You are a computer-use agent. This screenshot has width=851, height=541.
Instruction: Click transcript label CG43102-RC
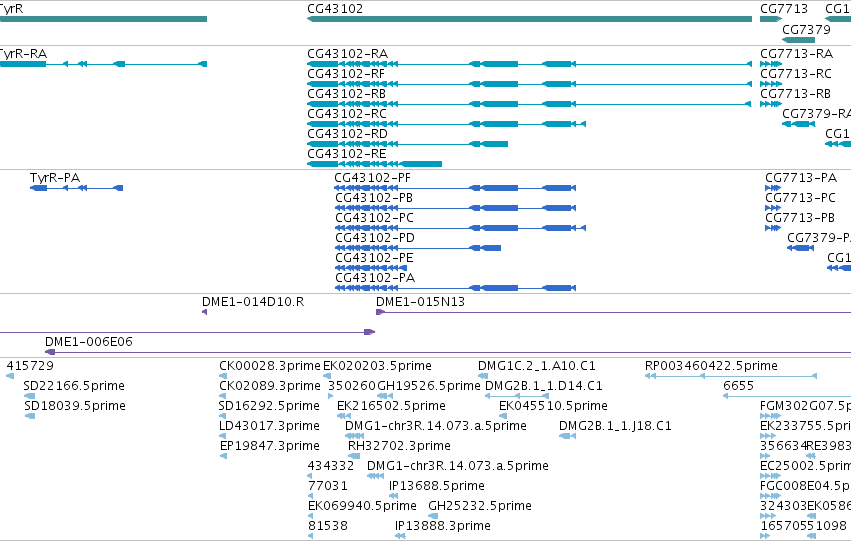click(347, 114)
